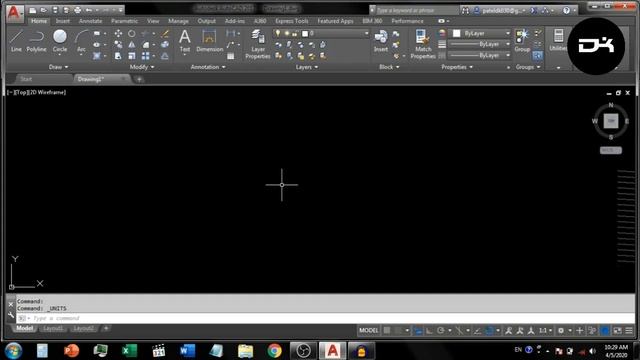
Task: Toggle Object Snap in status bar
Action: coord(489,330)
